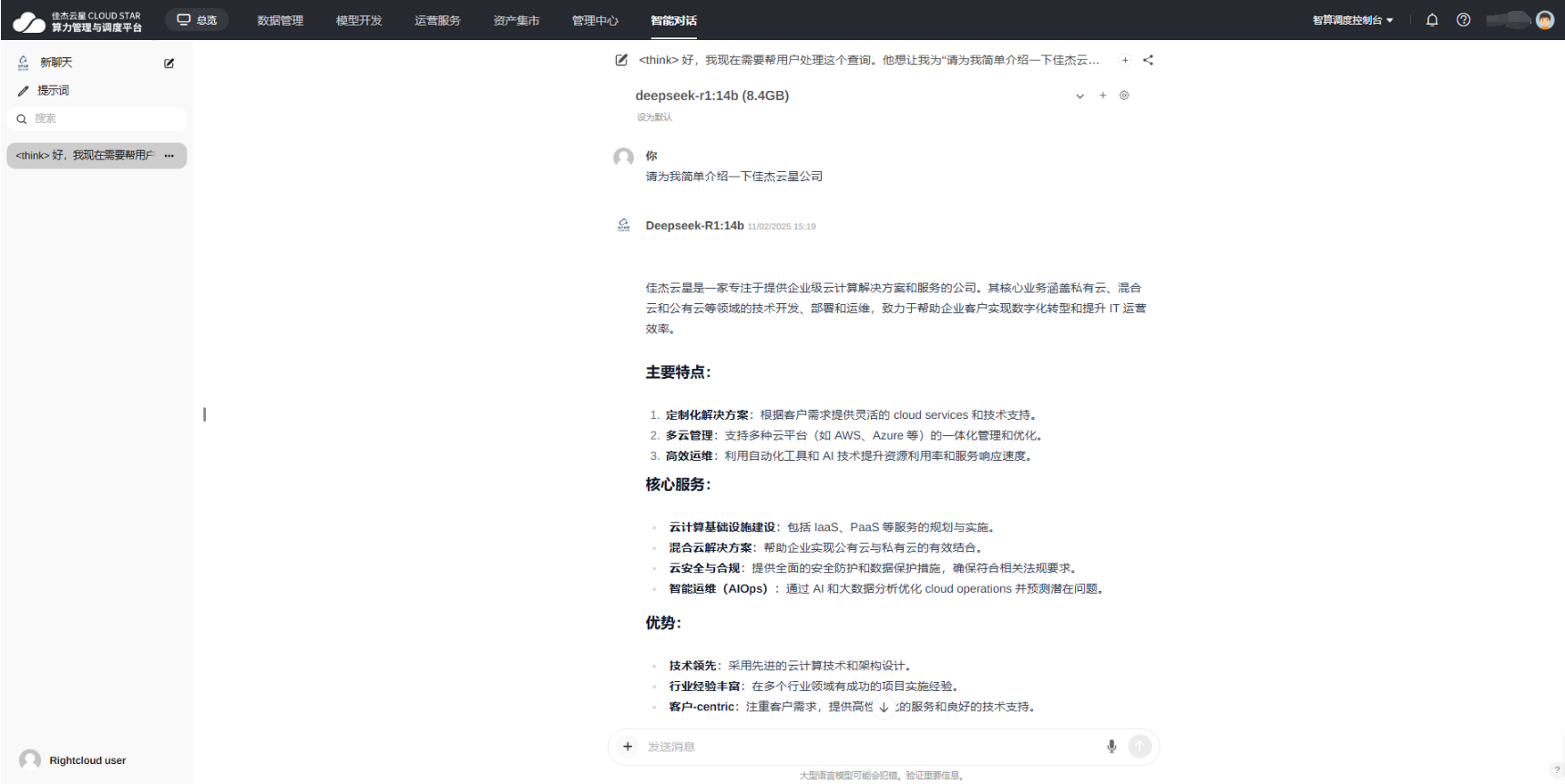Viewport: 1565px width, 784px height.
Task: Click the send message arrow button
Action: (1140, 747)
